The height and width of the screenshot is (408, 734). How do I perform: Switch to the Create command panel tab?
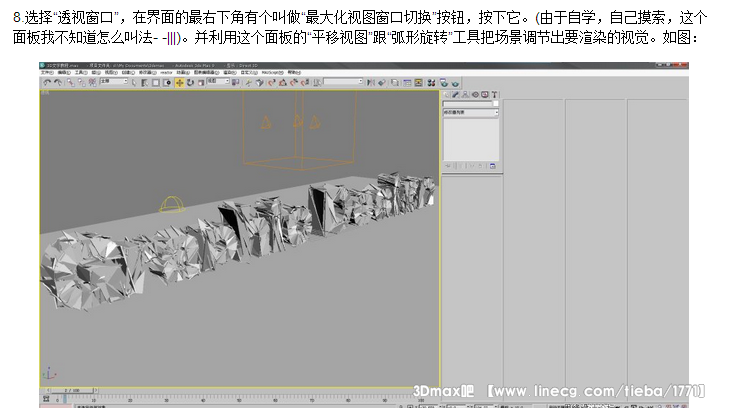point(446,94)
